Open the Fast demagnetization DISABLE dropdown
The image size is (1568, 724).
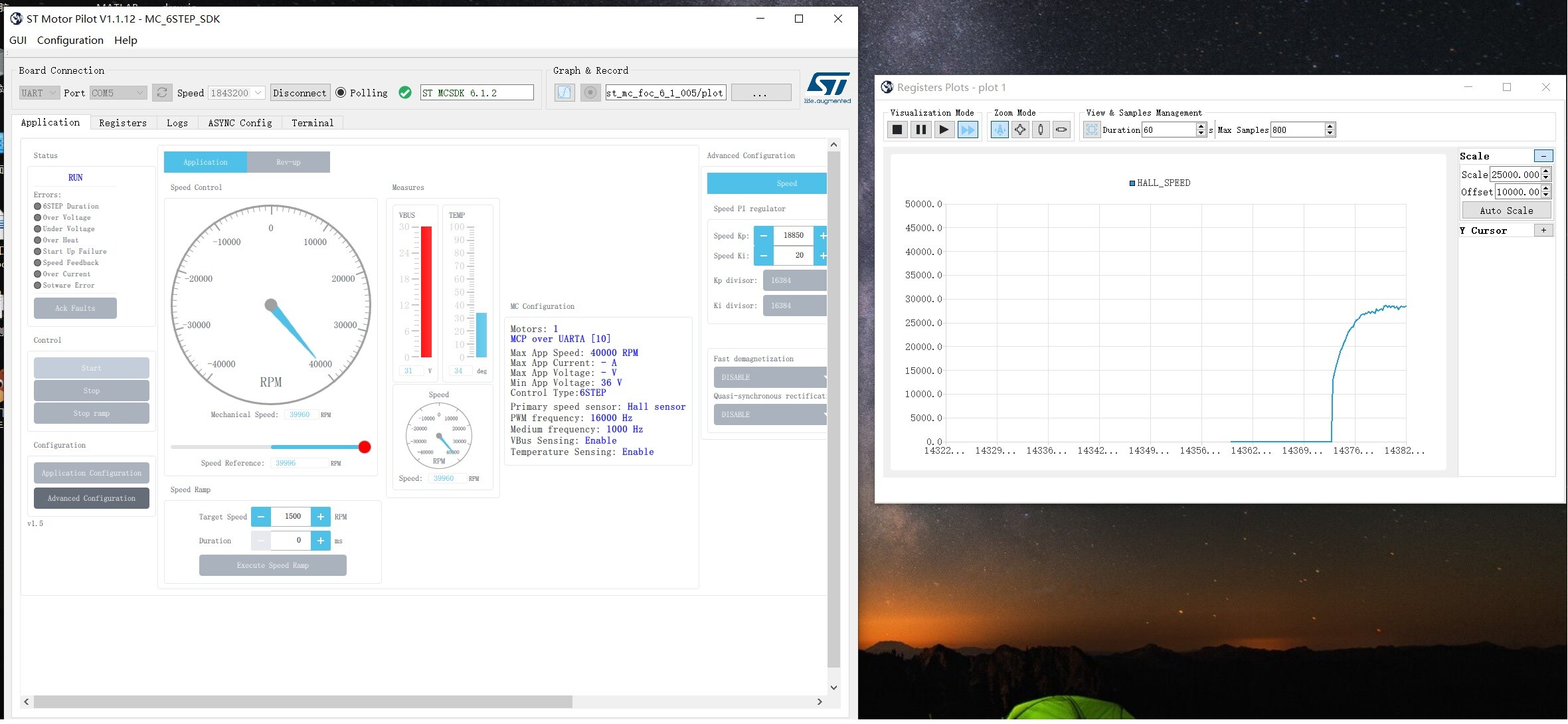pos(770,377)
